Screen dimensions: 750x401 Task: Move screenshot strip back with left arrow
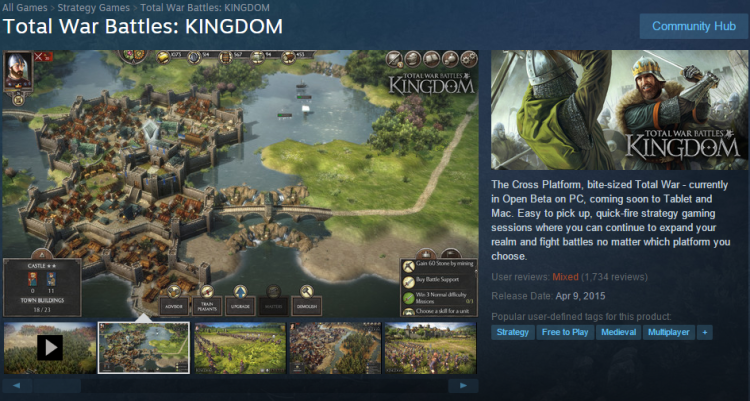(17, 386)
